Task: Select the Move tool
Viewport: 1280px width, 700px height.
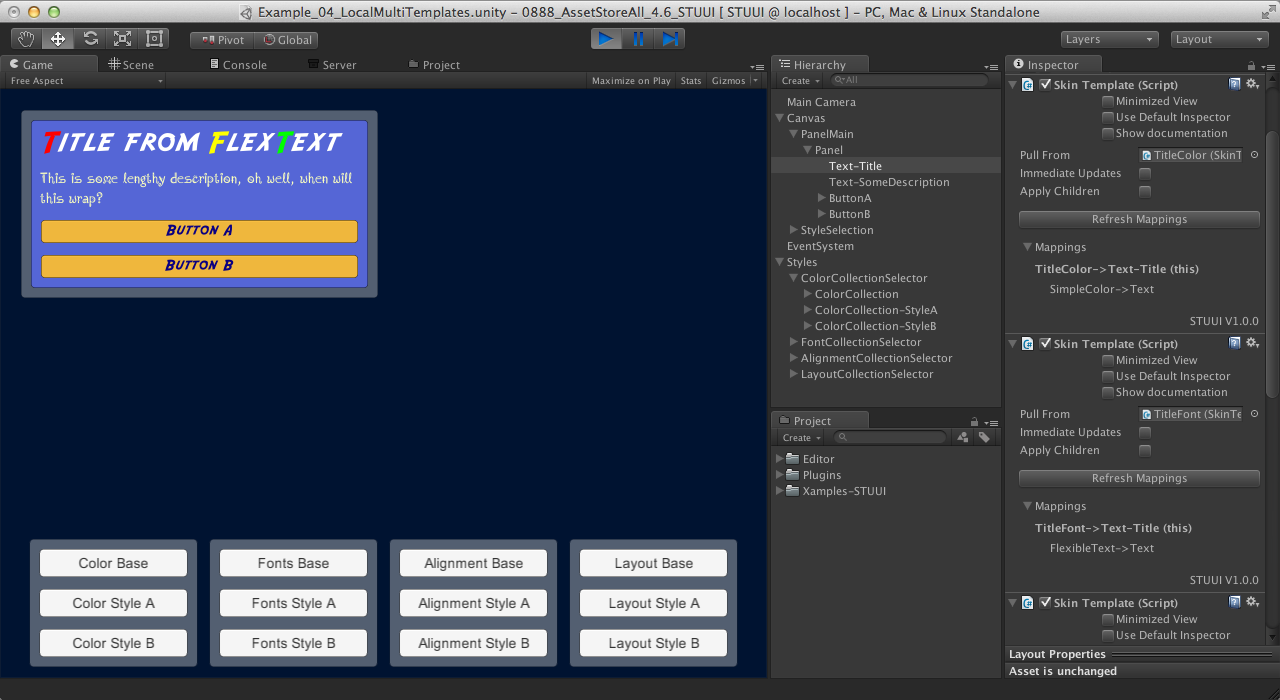Action: tap(58, 39)
